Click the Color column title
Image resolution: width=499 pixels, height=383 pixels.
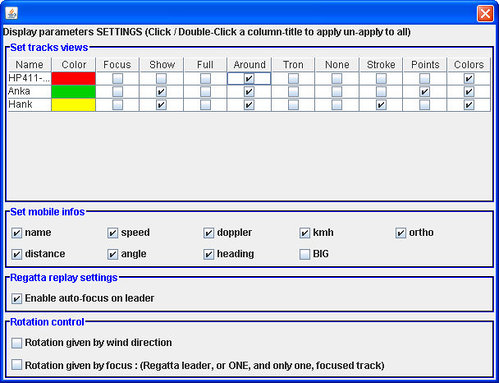74,64
